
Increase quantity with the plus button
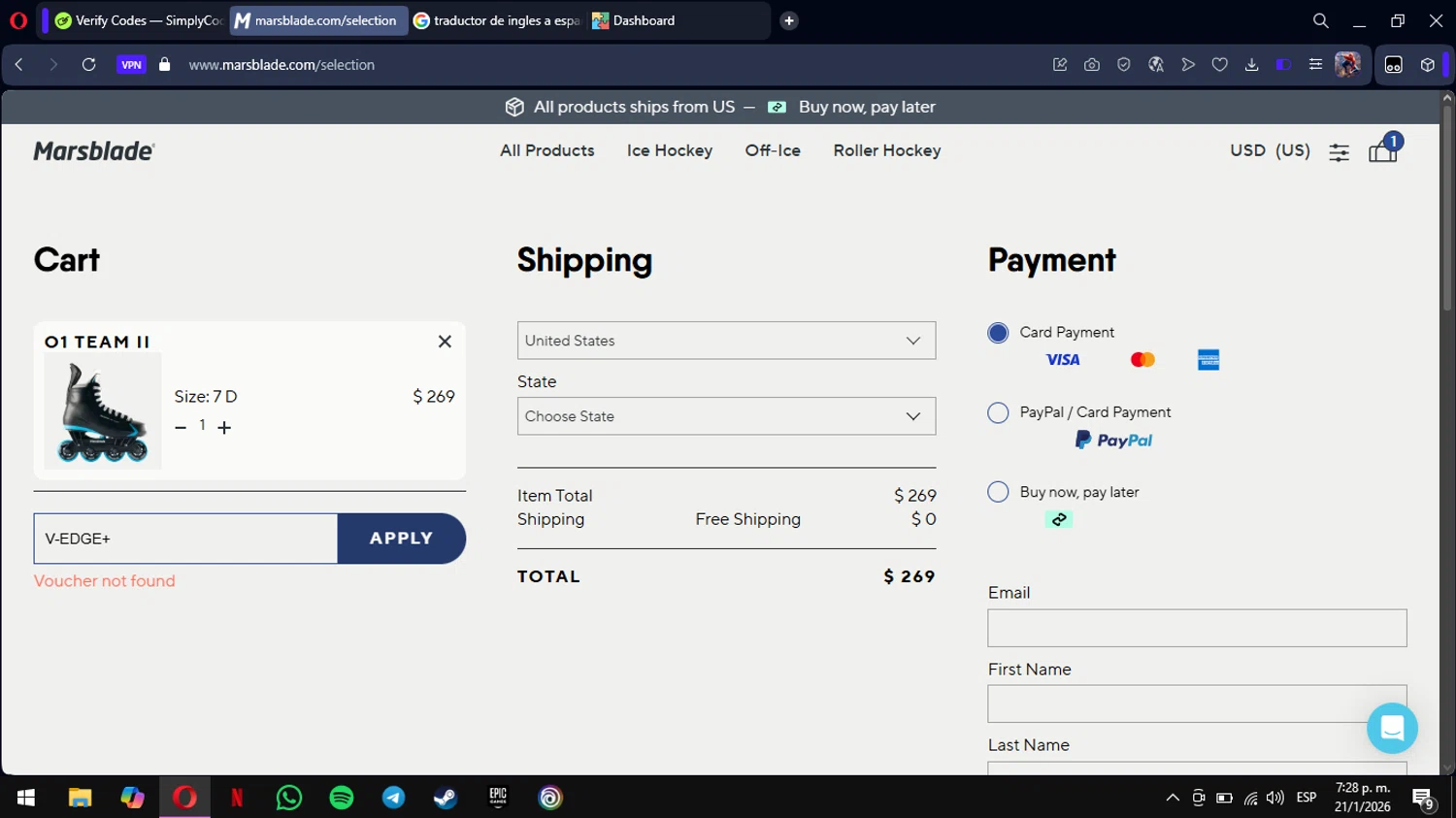pos(224,427)
